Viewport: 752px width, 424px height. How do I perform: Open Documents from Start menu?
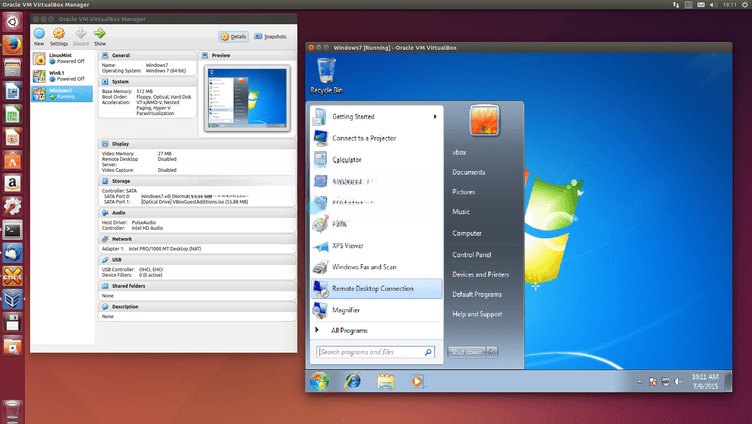(x=469, y=172)
